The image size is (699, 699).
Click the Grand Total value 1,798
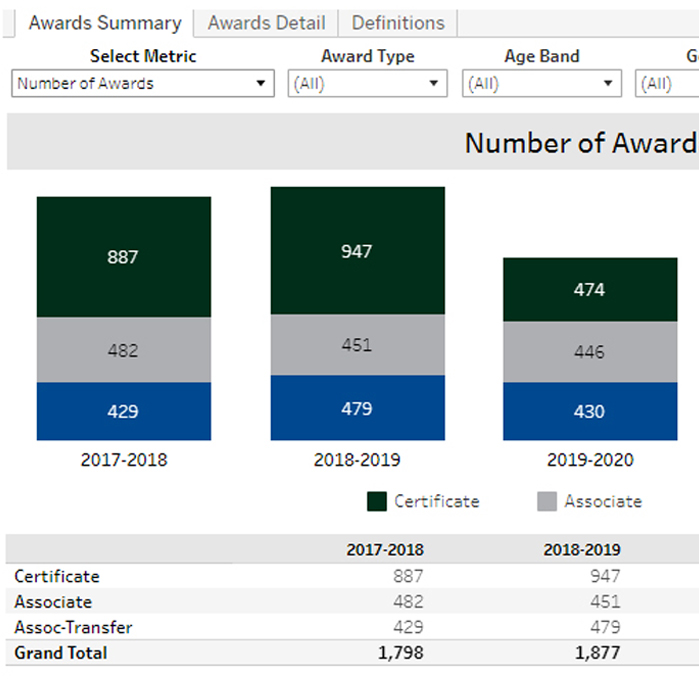point(401,653)
